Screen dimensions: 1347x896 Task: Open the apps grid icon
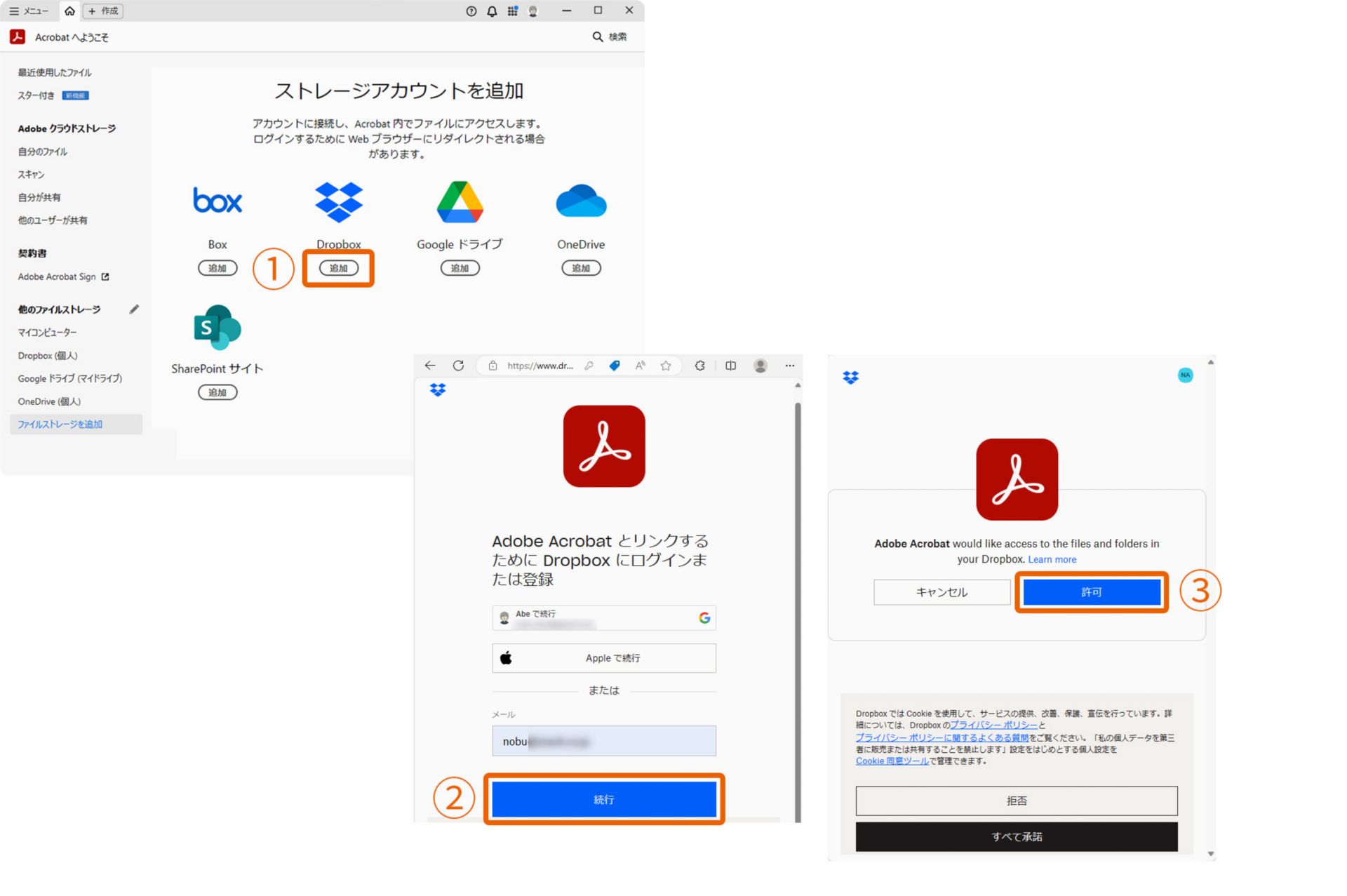513,11
